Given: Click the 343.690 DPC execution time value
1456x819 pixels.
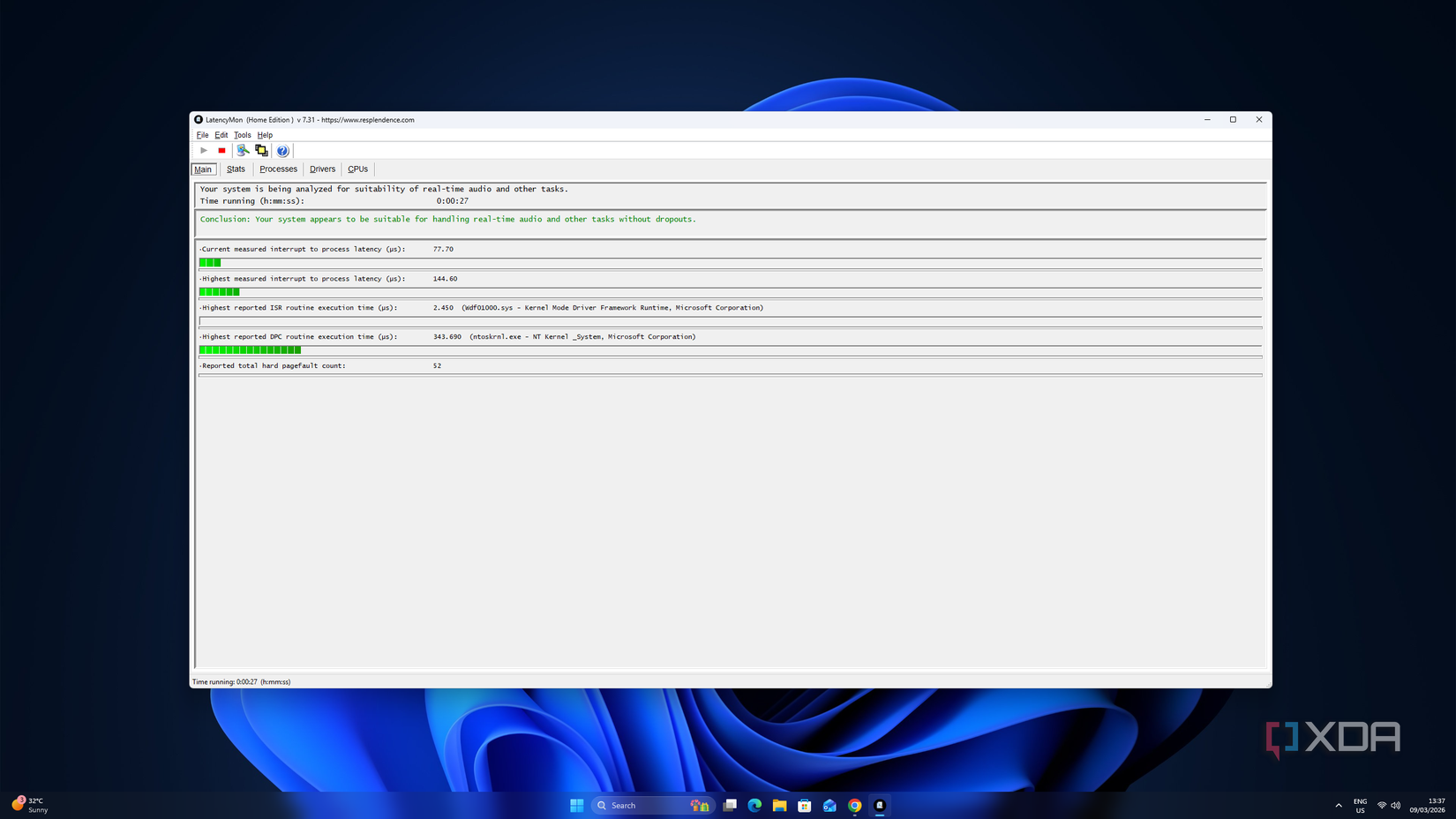Looking at the screenshot, I should (447, 337).
